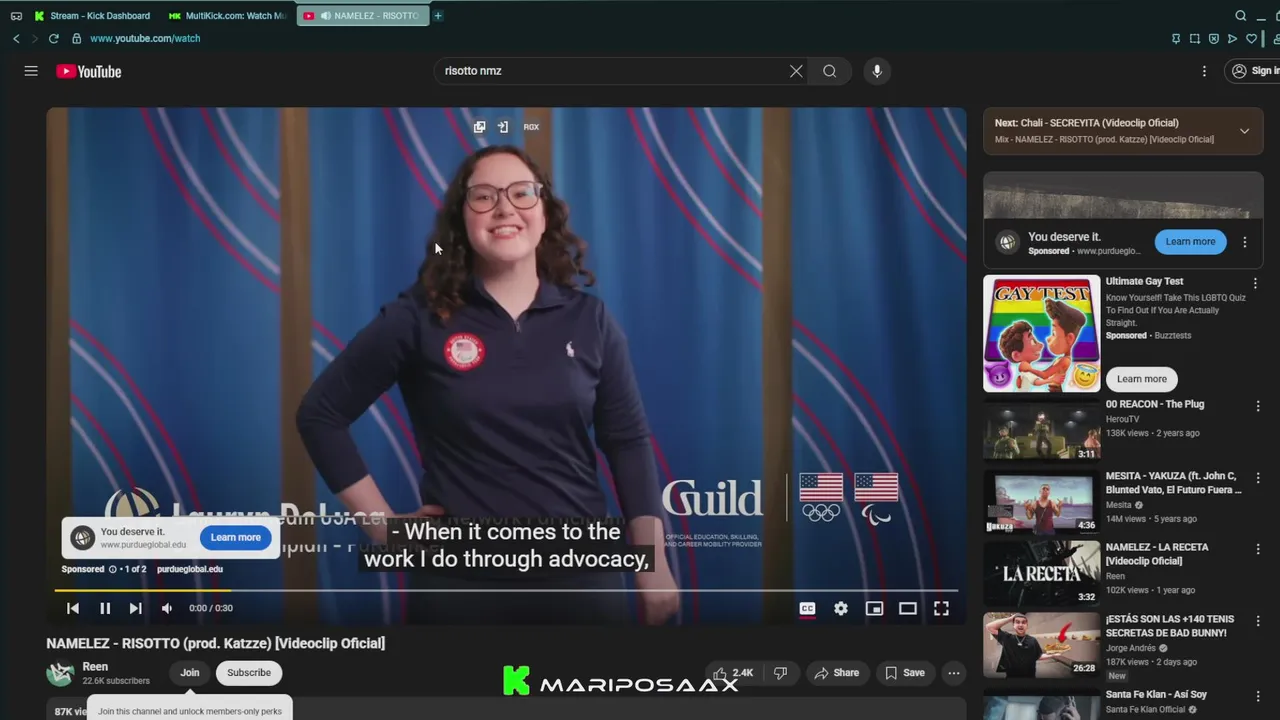This screenshot has width=1280, height=720.
Task: Open the ad blocker shield icon
Action: point(1214,38)
